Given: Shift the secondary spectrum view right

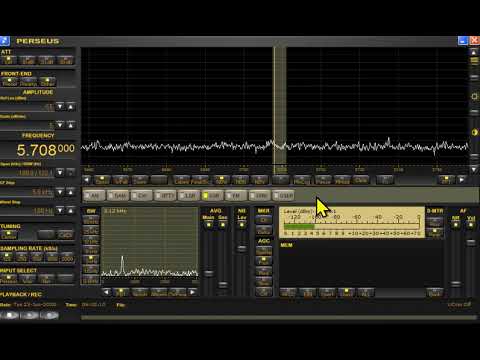Looking at the screenshot, I should pos(193,292).
